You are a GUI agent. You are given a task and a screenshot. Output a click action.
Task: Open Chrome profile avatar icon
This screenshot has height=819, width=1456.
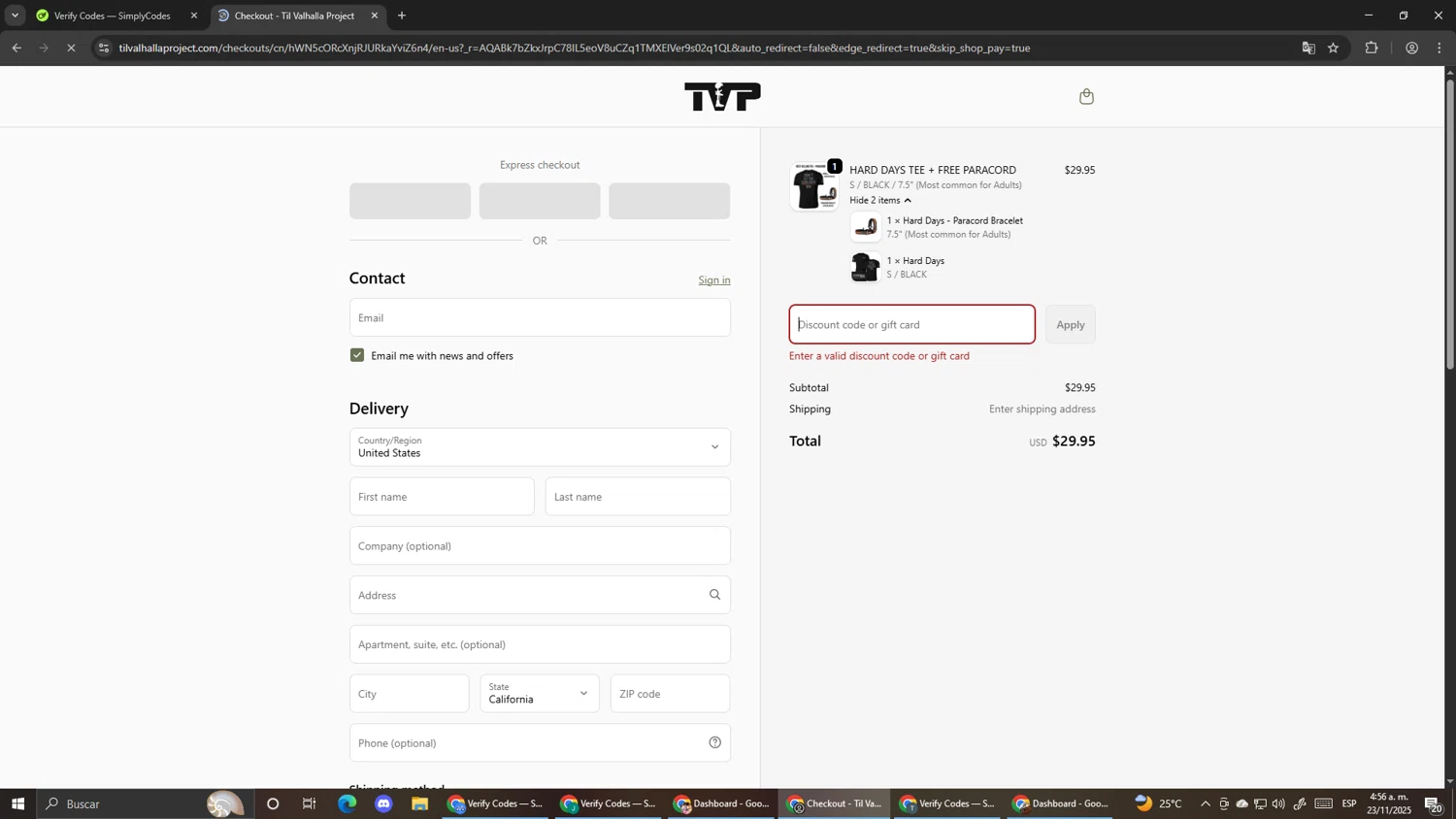click(x=1411, y=48)
